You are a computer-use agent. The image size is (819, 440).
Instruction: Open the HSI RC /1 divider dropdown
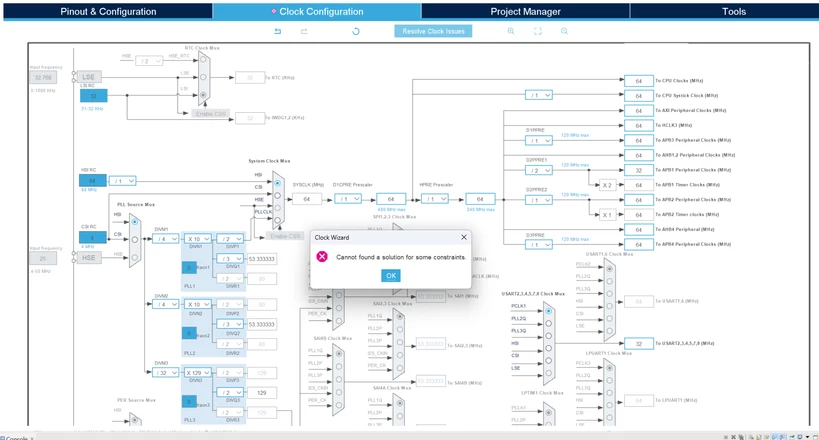[122, 181]
